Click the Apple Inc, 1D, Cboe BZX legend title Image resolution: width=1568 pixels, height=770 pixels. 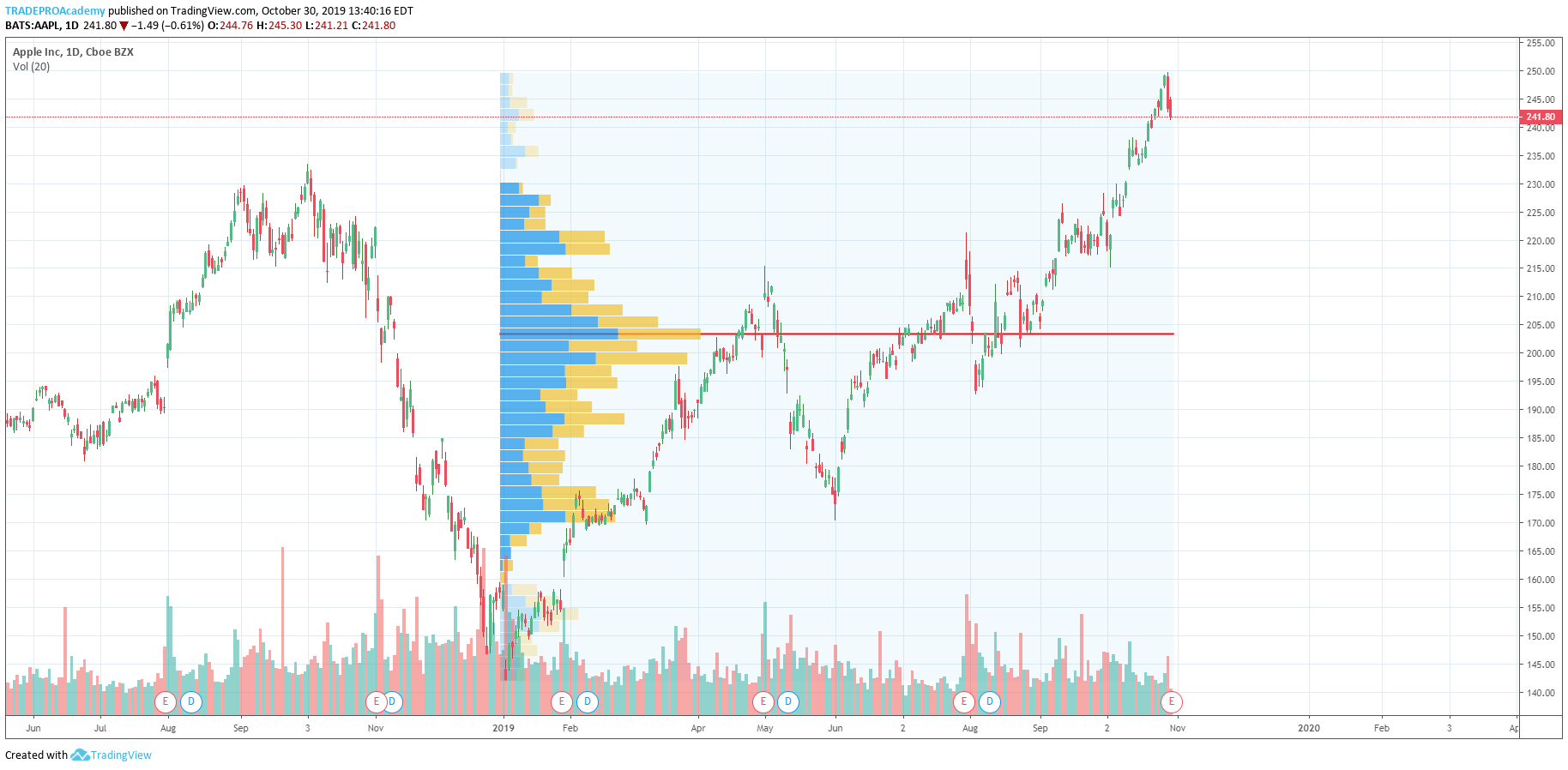(73, 52)
